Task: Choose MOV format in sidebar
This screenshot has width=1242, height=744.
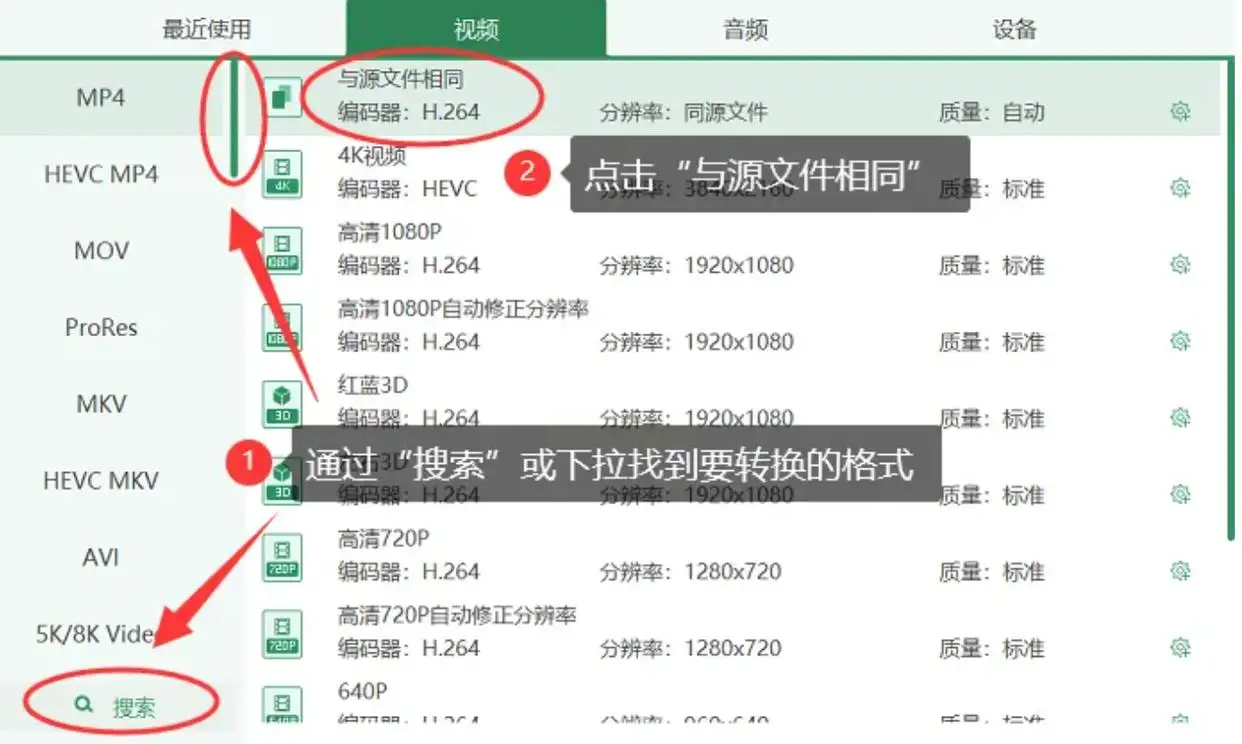Action: pos(101,251)
